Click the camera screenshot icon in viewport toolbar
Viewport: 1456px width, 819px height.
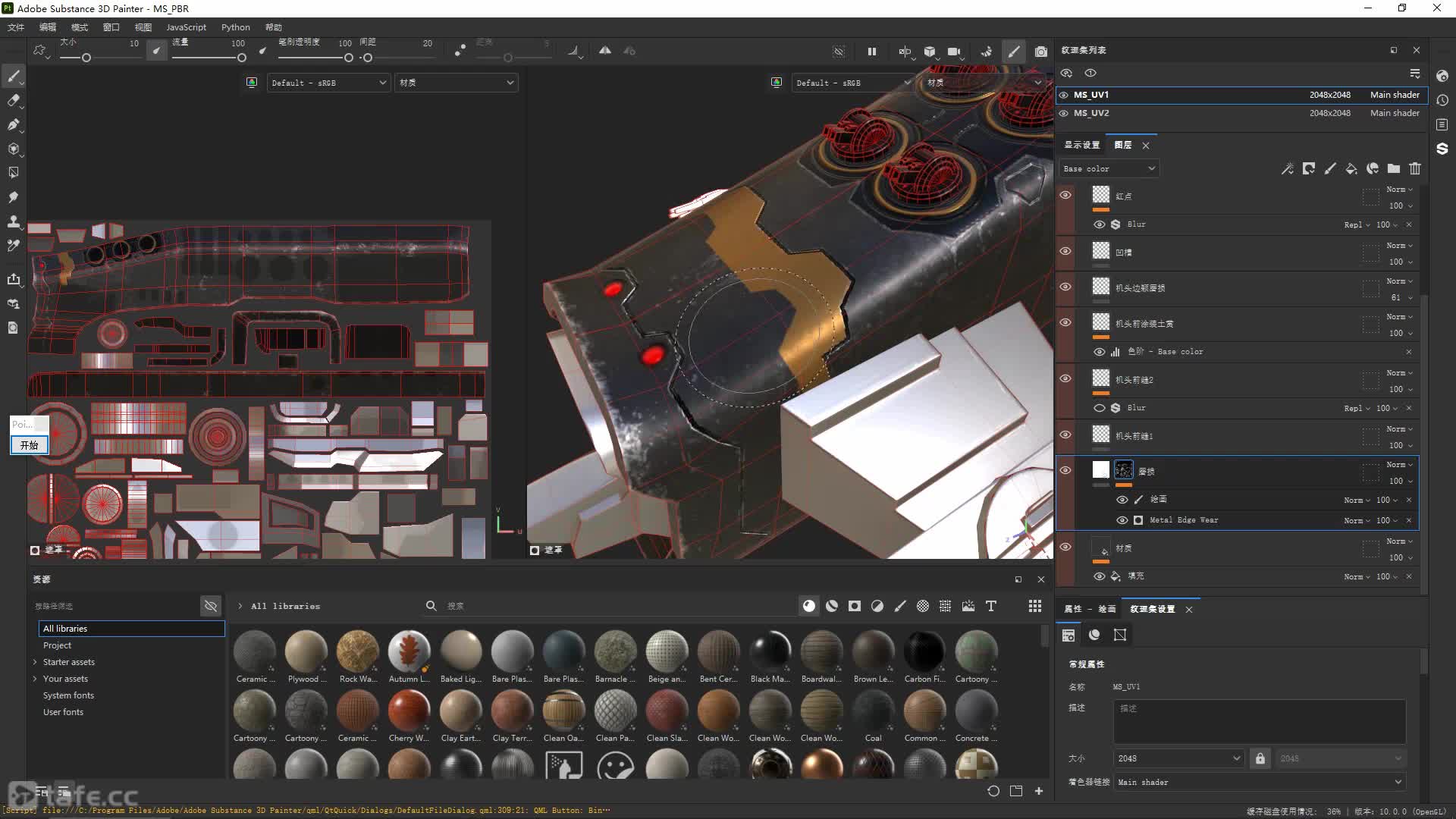(1040, 52)
